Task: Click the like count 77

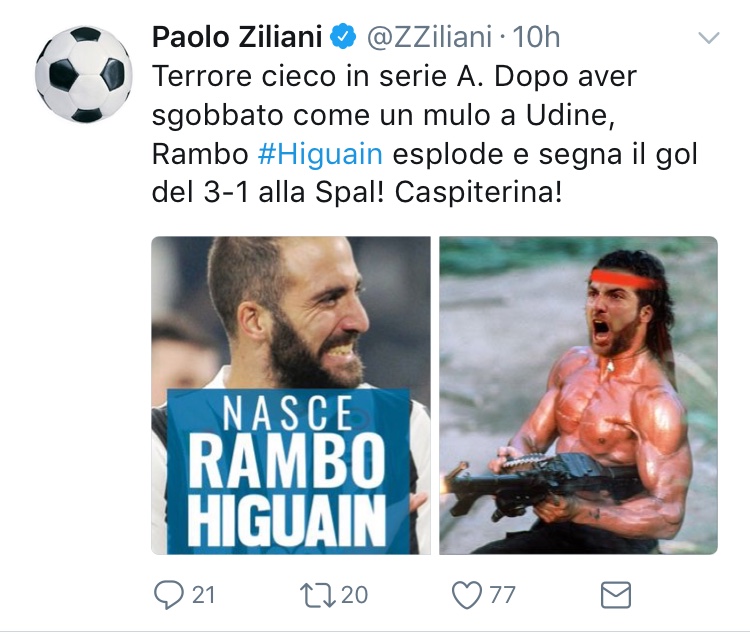Action: [x=502, y=595]
